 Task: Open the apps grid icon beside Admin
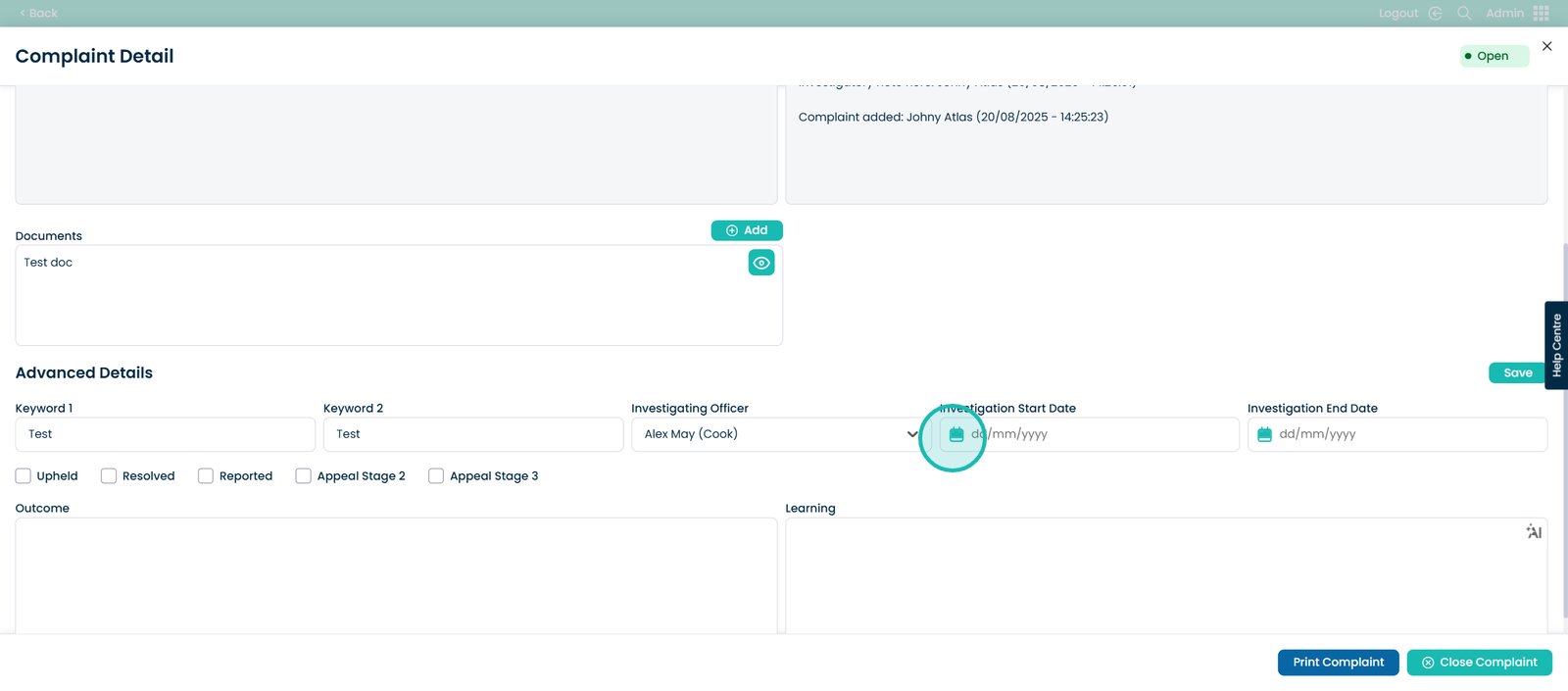pos(1542,13)
